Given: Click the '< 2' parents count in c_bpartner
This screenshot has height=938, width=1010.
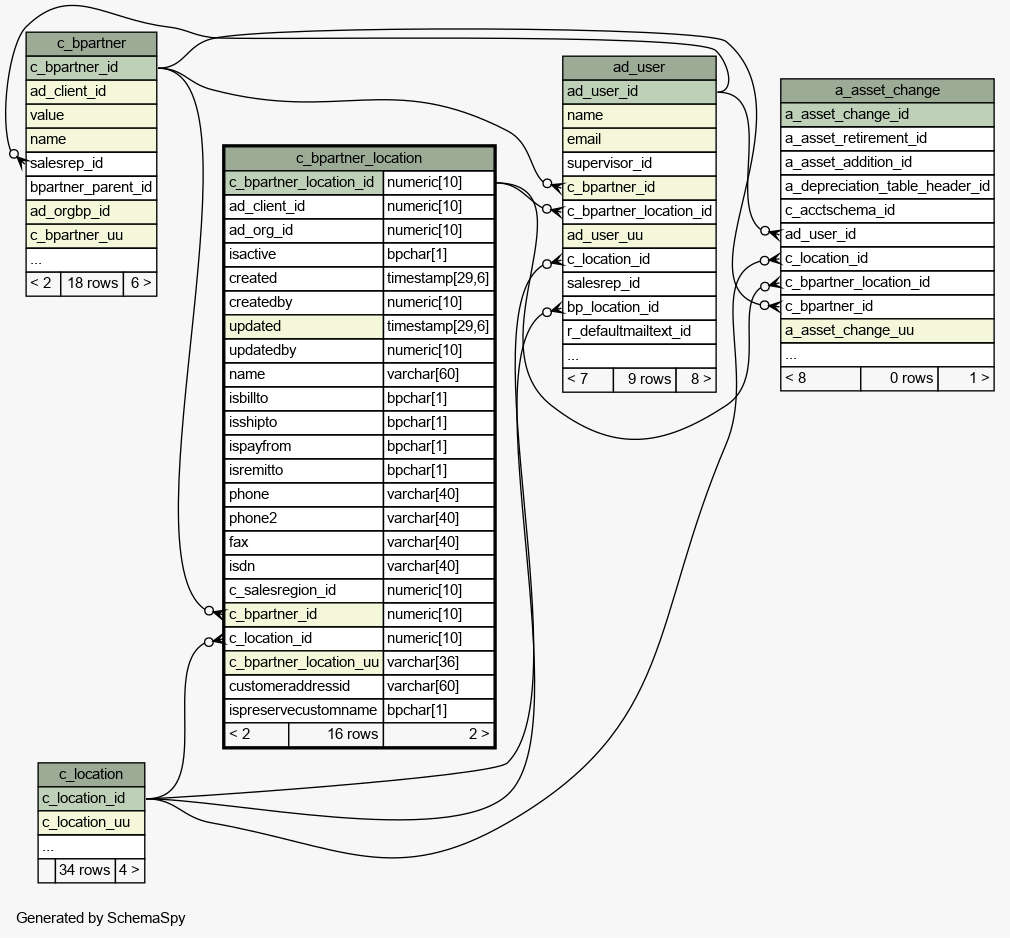Looking at the screenshot, I should (x=42, y=283).
